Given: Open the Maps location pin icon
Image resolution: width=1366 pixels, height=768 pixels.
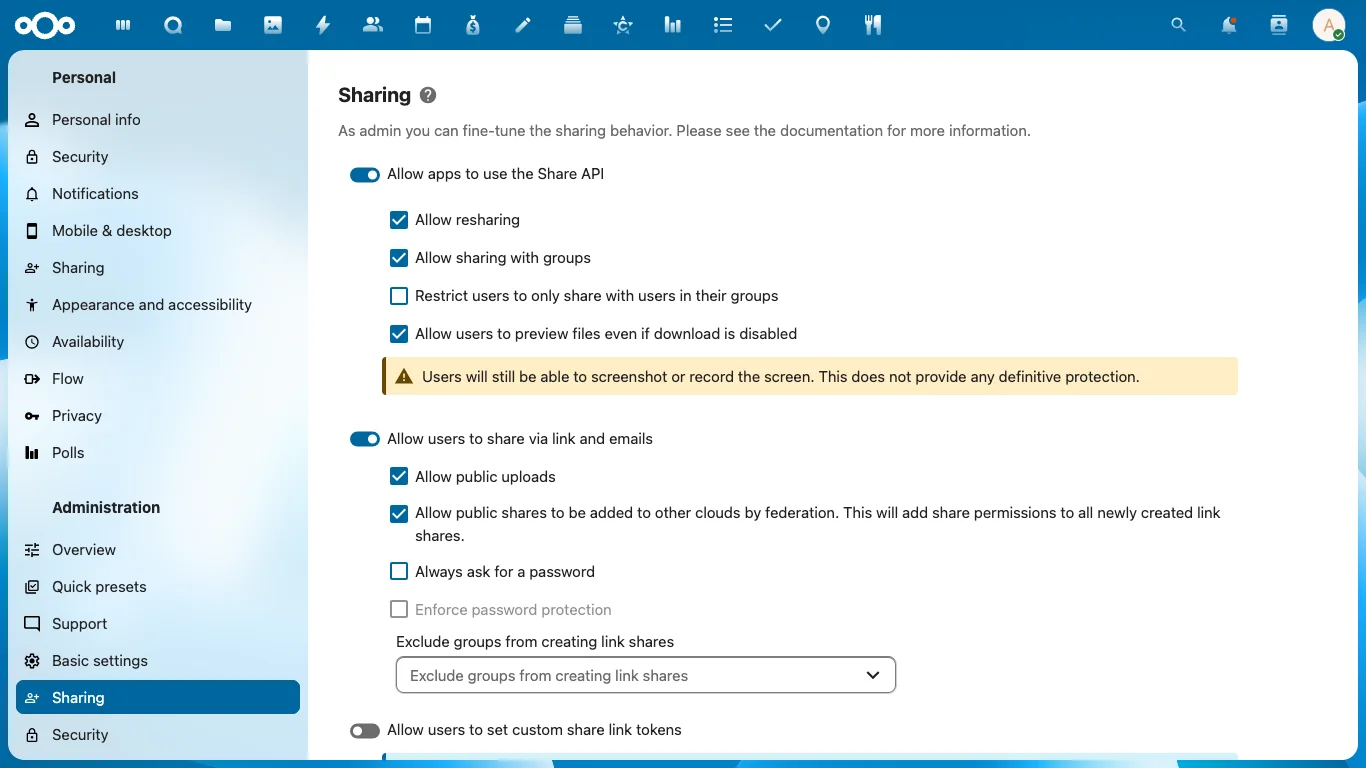Looking at the screenshot, I should (823, 25).
